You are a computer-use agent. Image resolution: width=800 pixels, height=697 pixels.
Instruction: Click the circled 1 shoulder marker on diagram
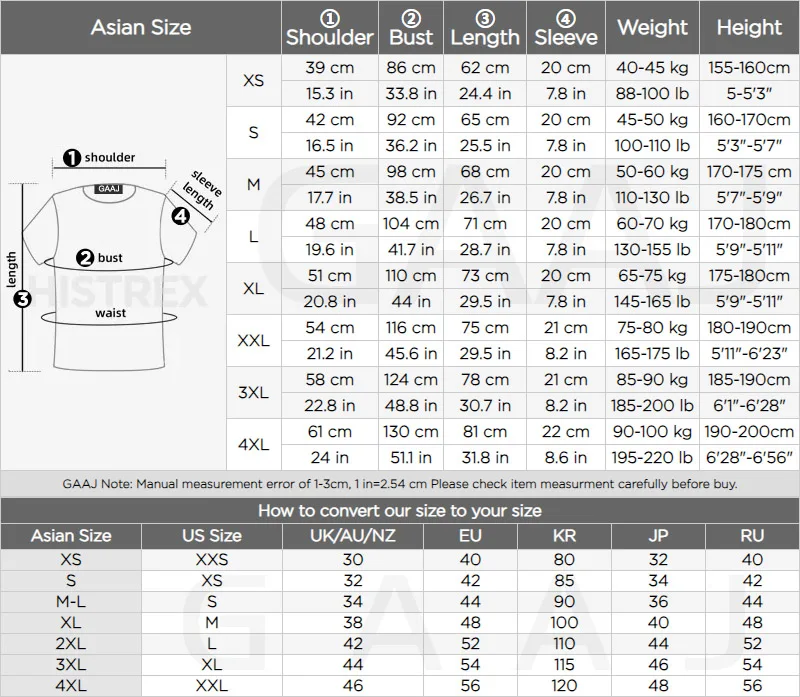tap(72, 158)
